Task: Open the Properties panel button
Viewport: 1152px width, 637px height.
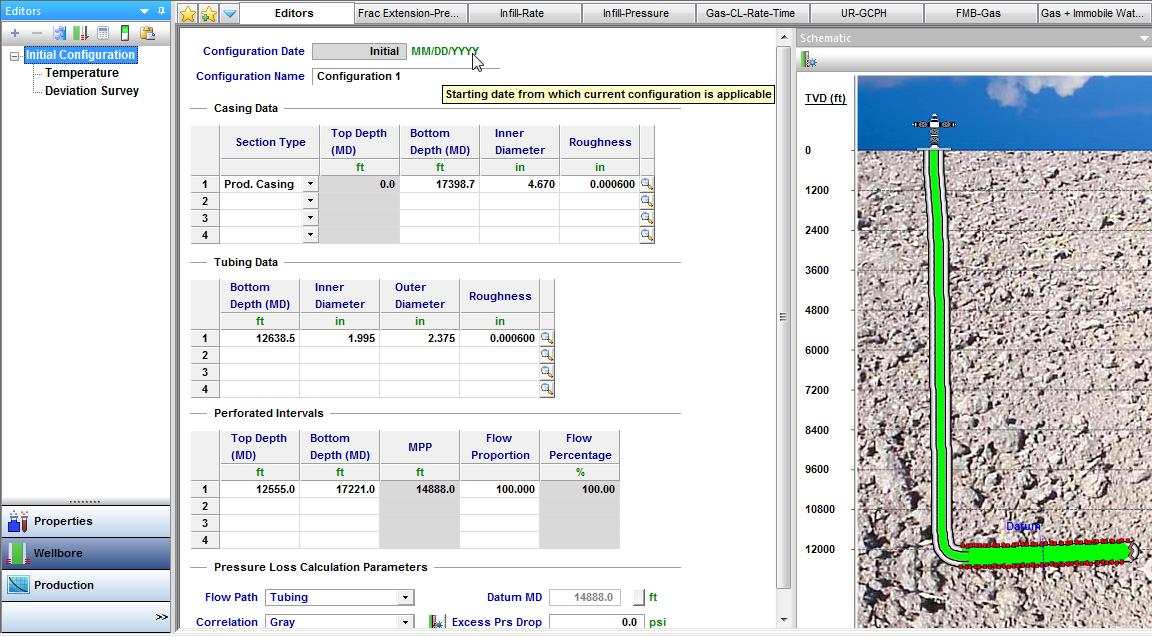Action: pyautogui.click(x=63, y=521)
